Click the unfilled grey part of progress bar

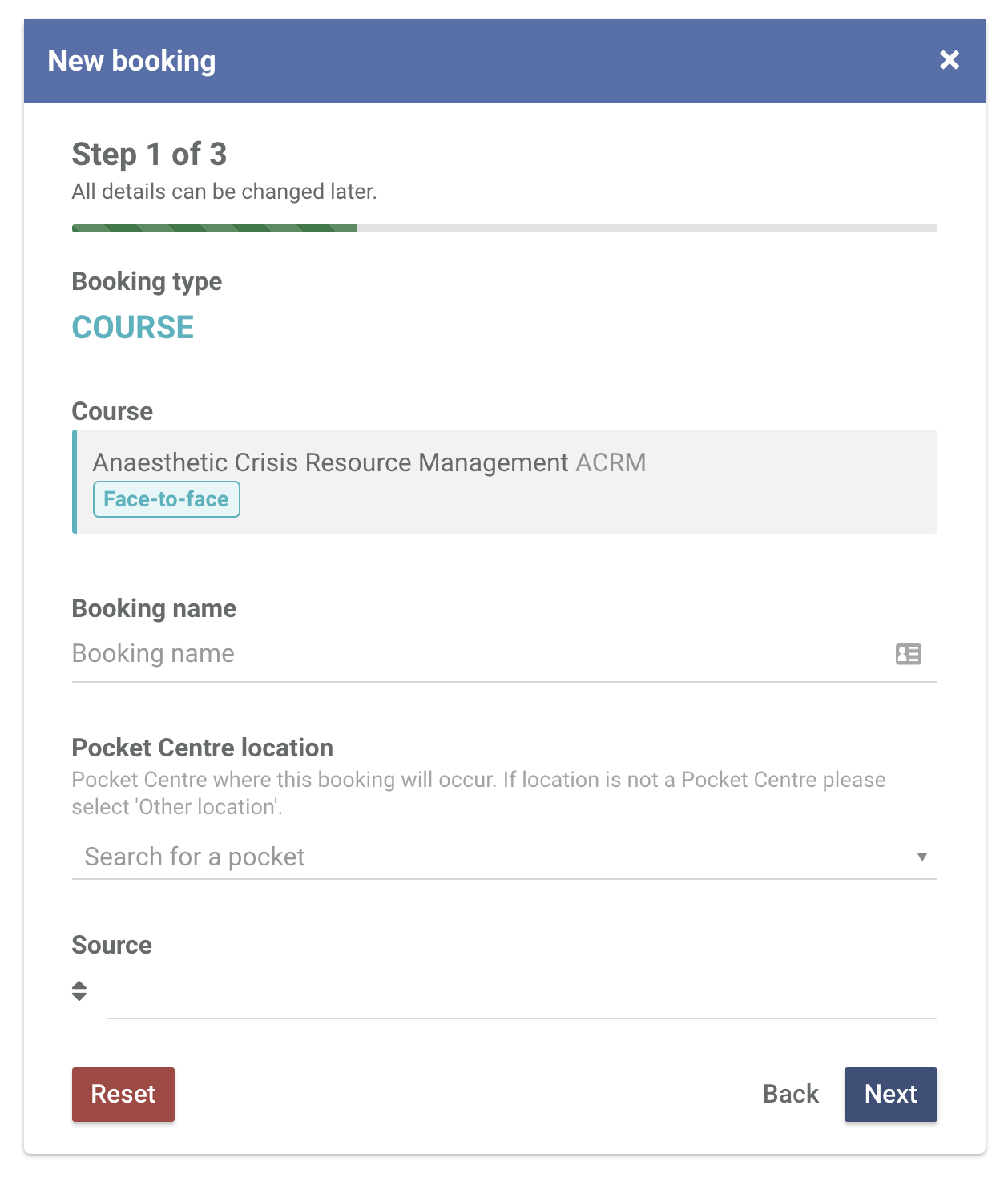pyautogui.click(x=647, y=228)
